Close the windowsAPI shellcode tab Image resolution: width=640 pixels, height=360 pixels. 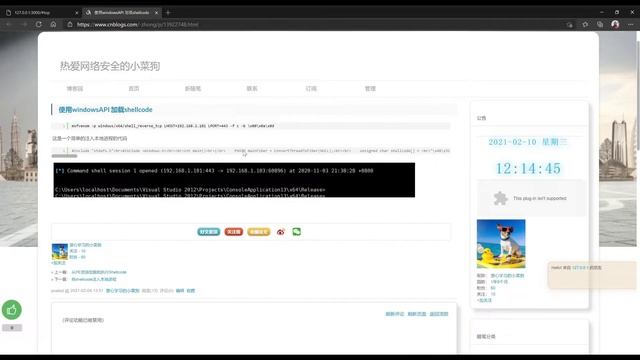click(156, 13)
